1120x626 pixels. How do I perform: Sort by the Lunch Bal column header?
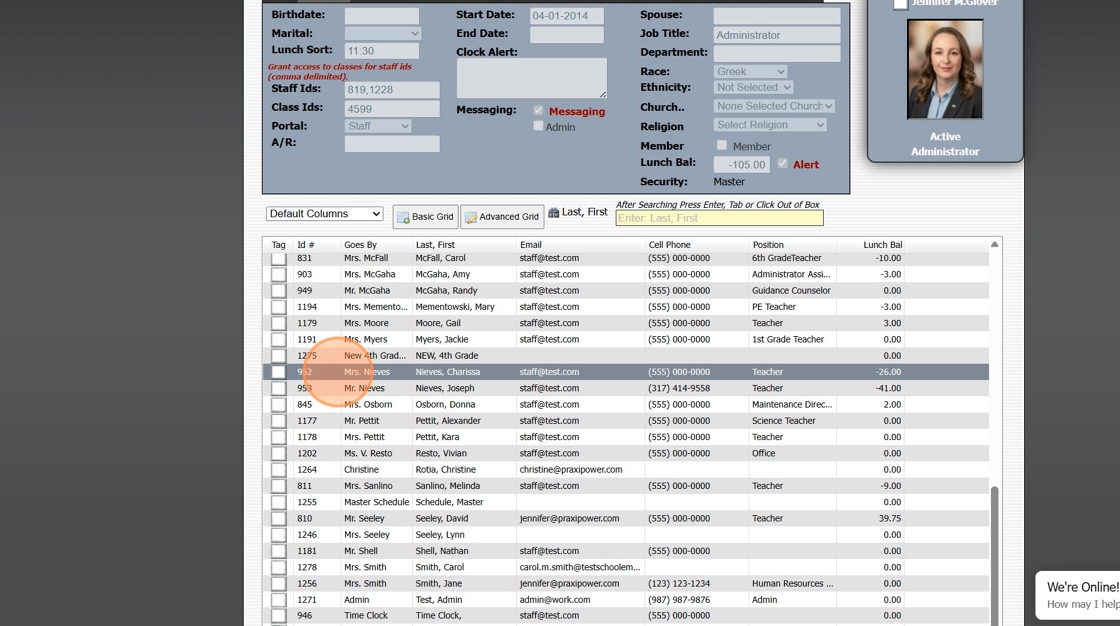(882, 244)
